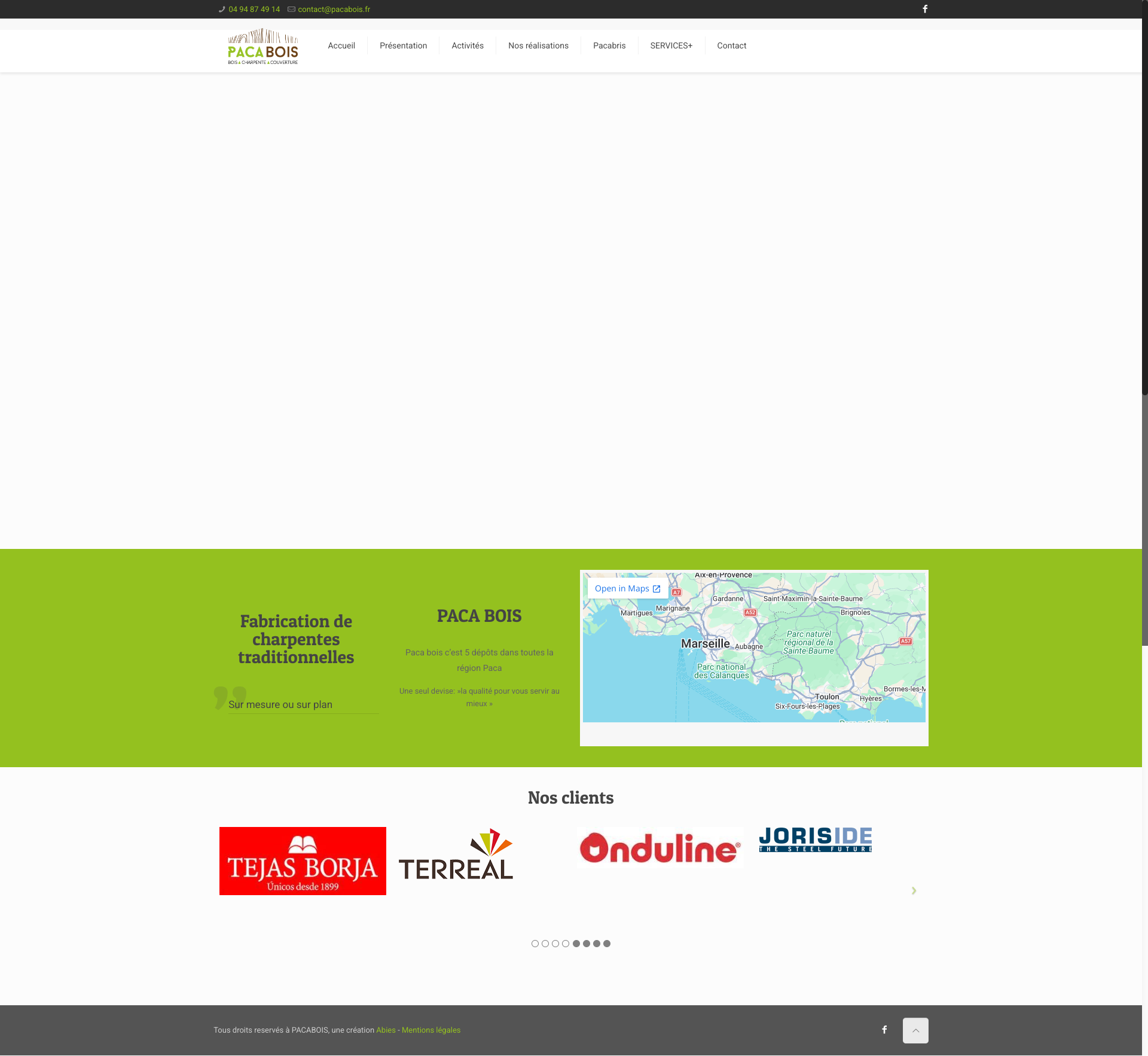Screen dimensions: 1148x1056
Task: Click the Facebook icon in top bar
Action: (925, 9)
